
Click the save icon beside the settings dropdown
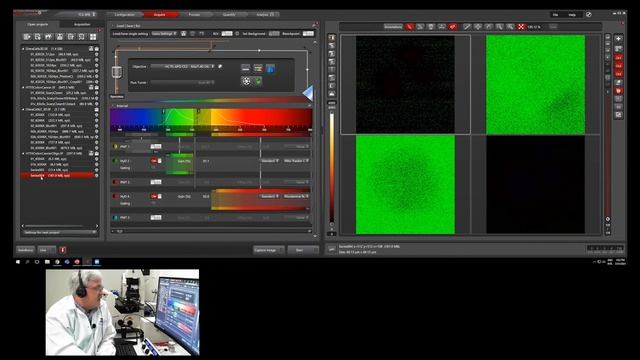click(x=184, y=33)
